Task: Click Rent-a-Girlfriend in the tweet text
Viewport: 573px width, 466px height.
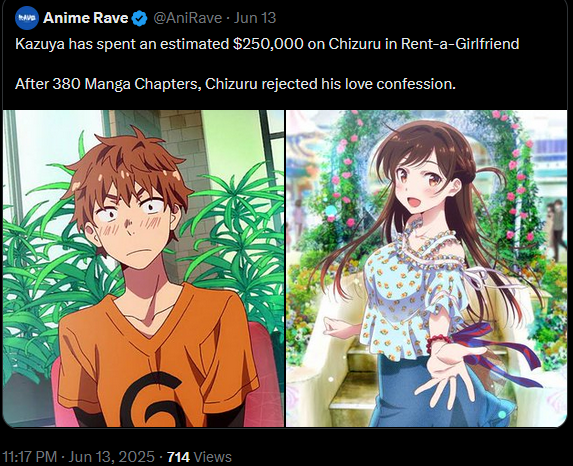Action: (460, 44)
